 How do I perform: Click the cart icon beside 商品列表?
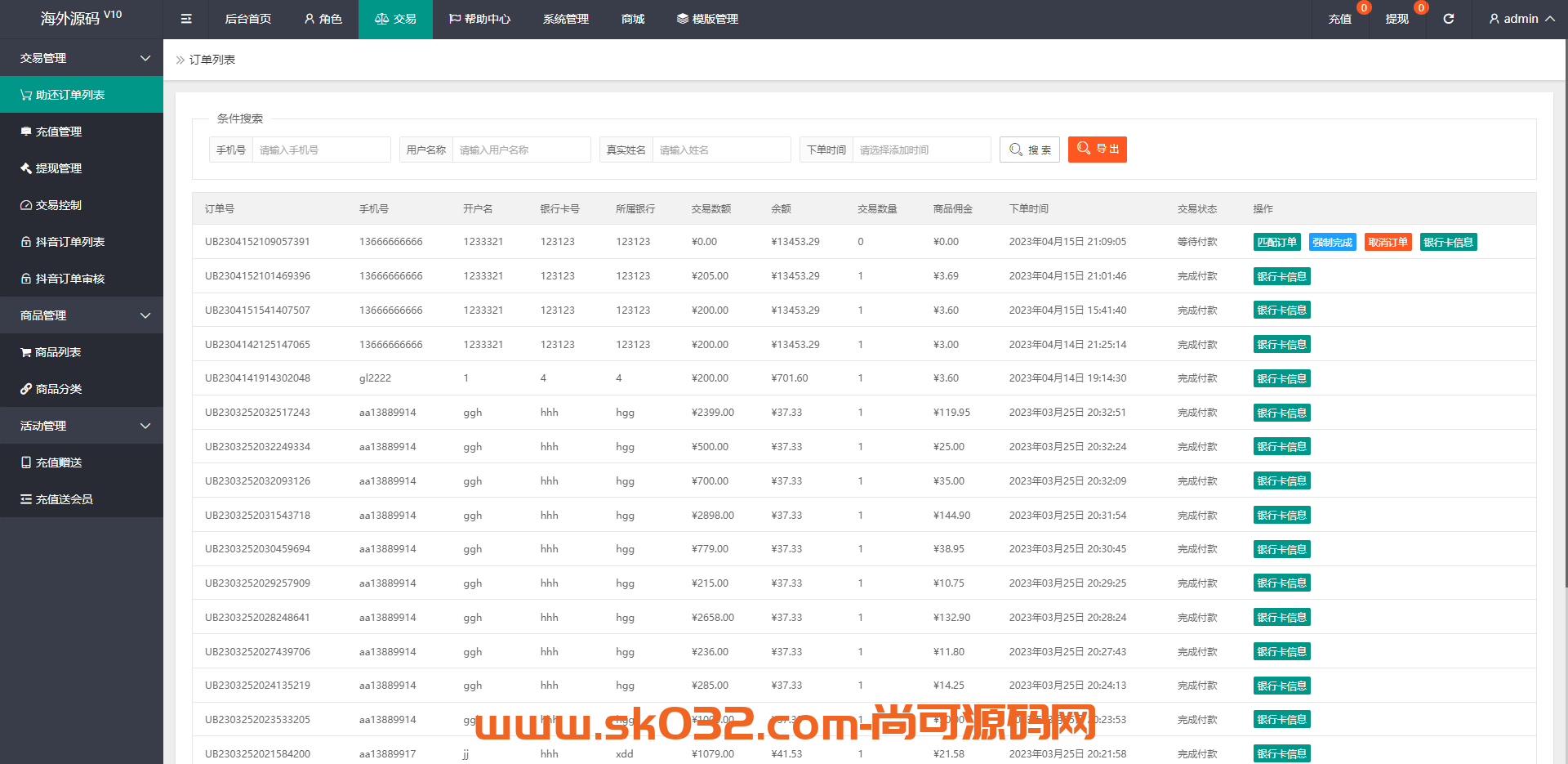pos(26,352)
